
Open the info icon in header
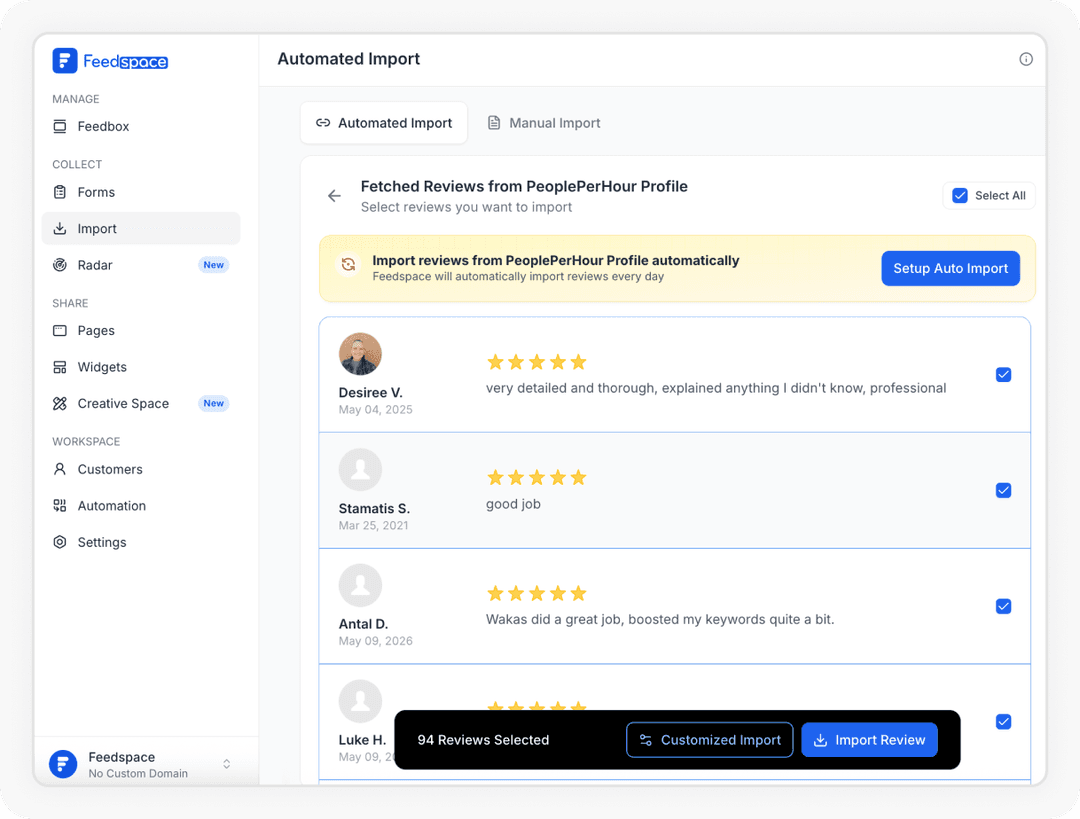tap(1026, 59)
